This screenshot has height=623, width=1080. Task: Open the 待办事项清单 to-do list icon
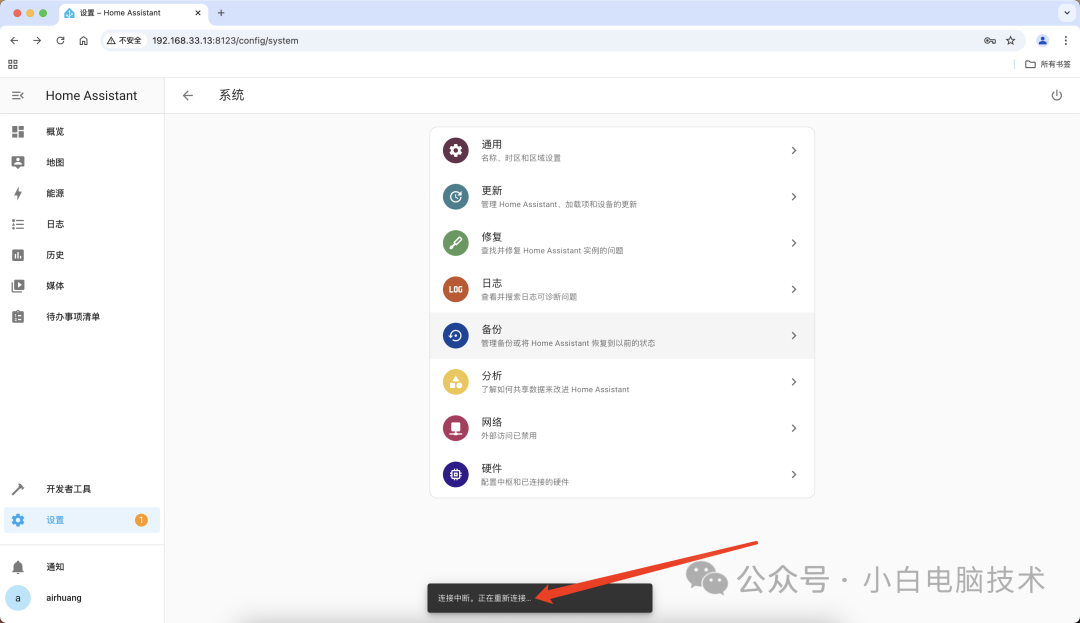point(18,317)
